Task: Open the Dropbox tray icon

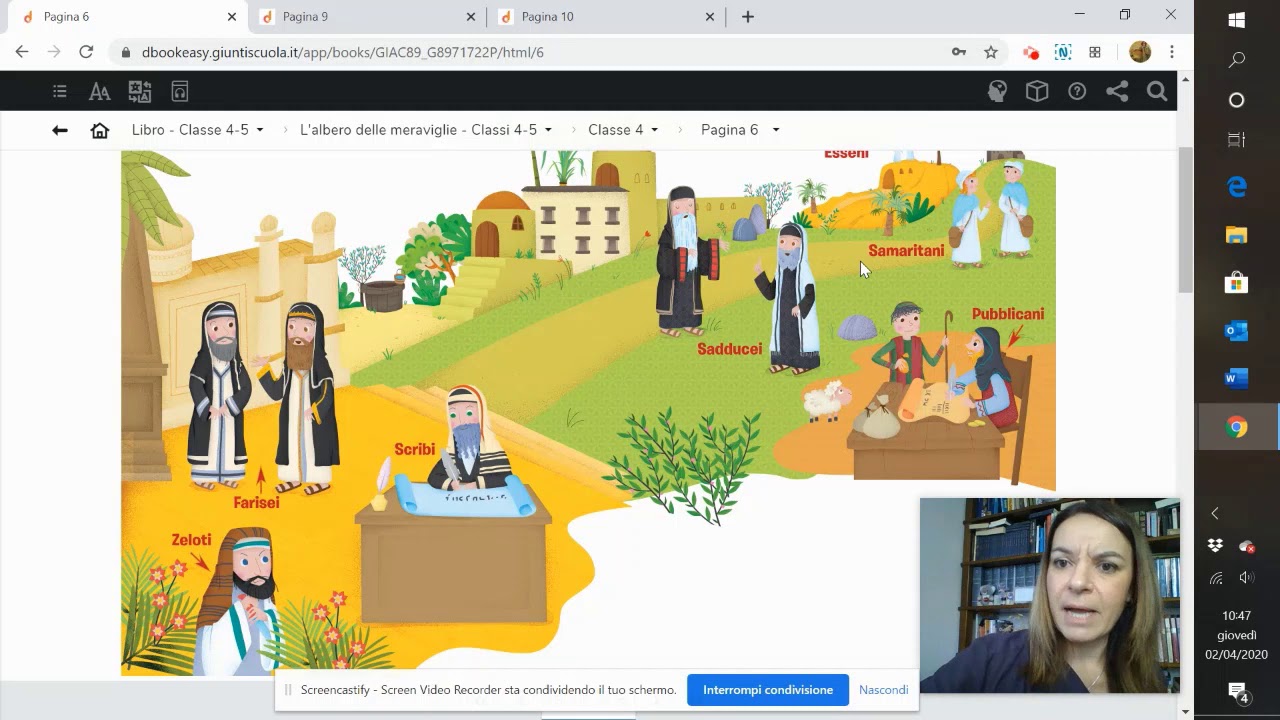Action: click(x=1215, y=546)
